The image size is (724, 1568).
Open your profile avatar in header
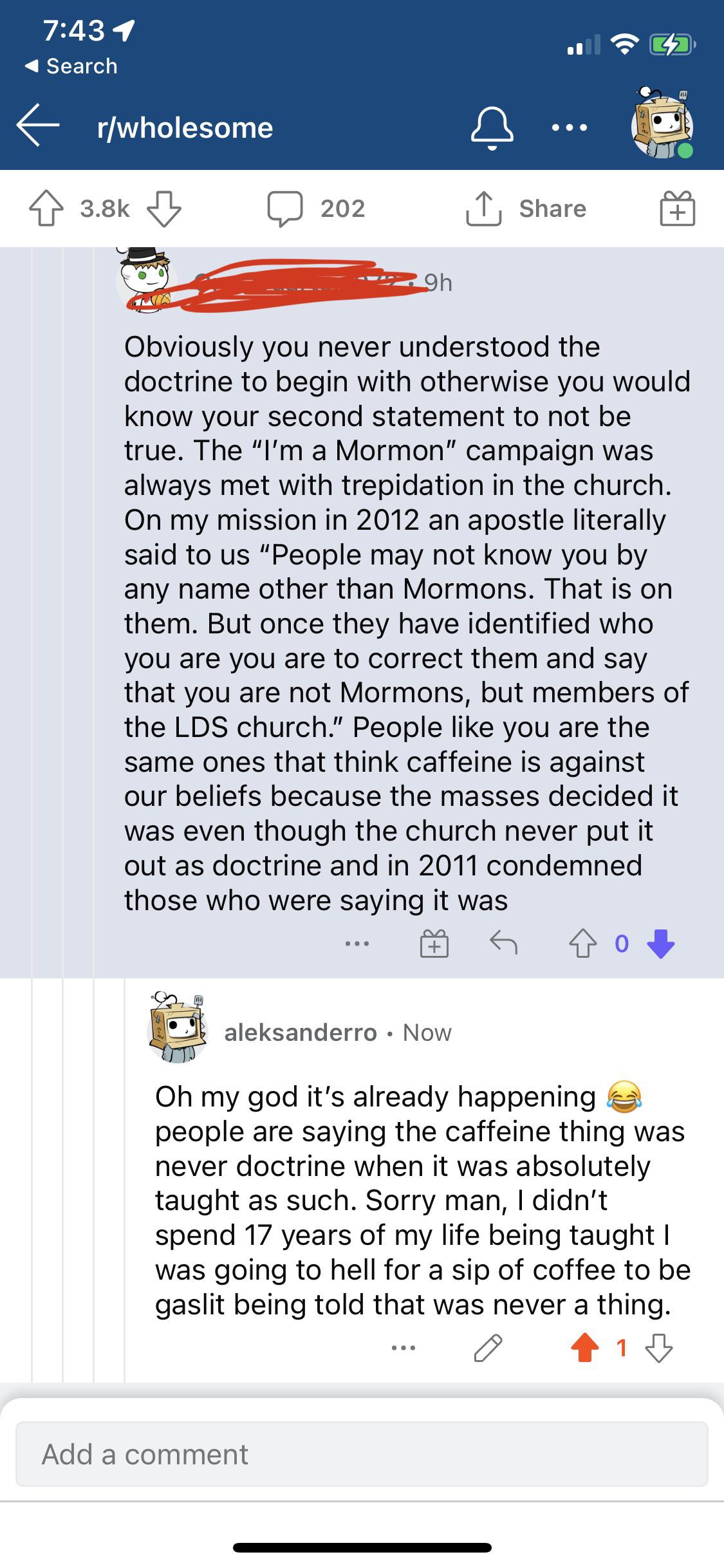[x=661, y=127]
